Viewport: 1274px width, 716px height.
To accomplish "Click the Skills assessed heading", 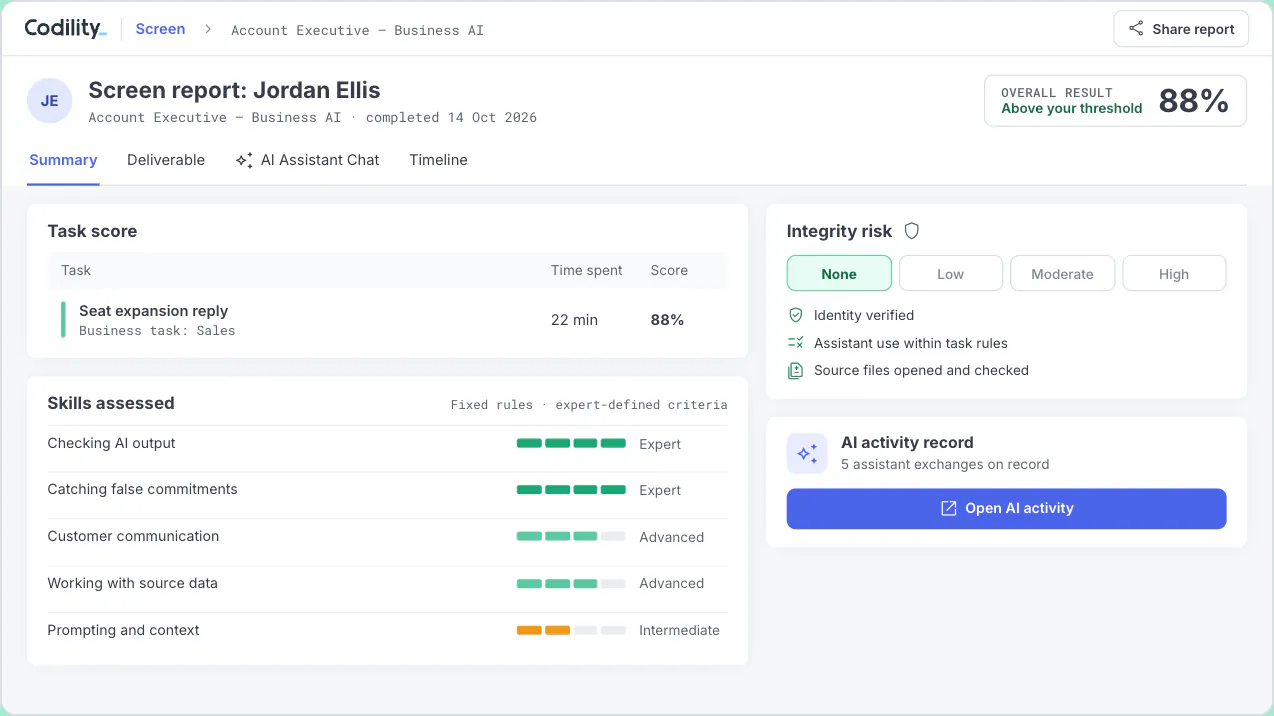I will (x=111, y=403).
